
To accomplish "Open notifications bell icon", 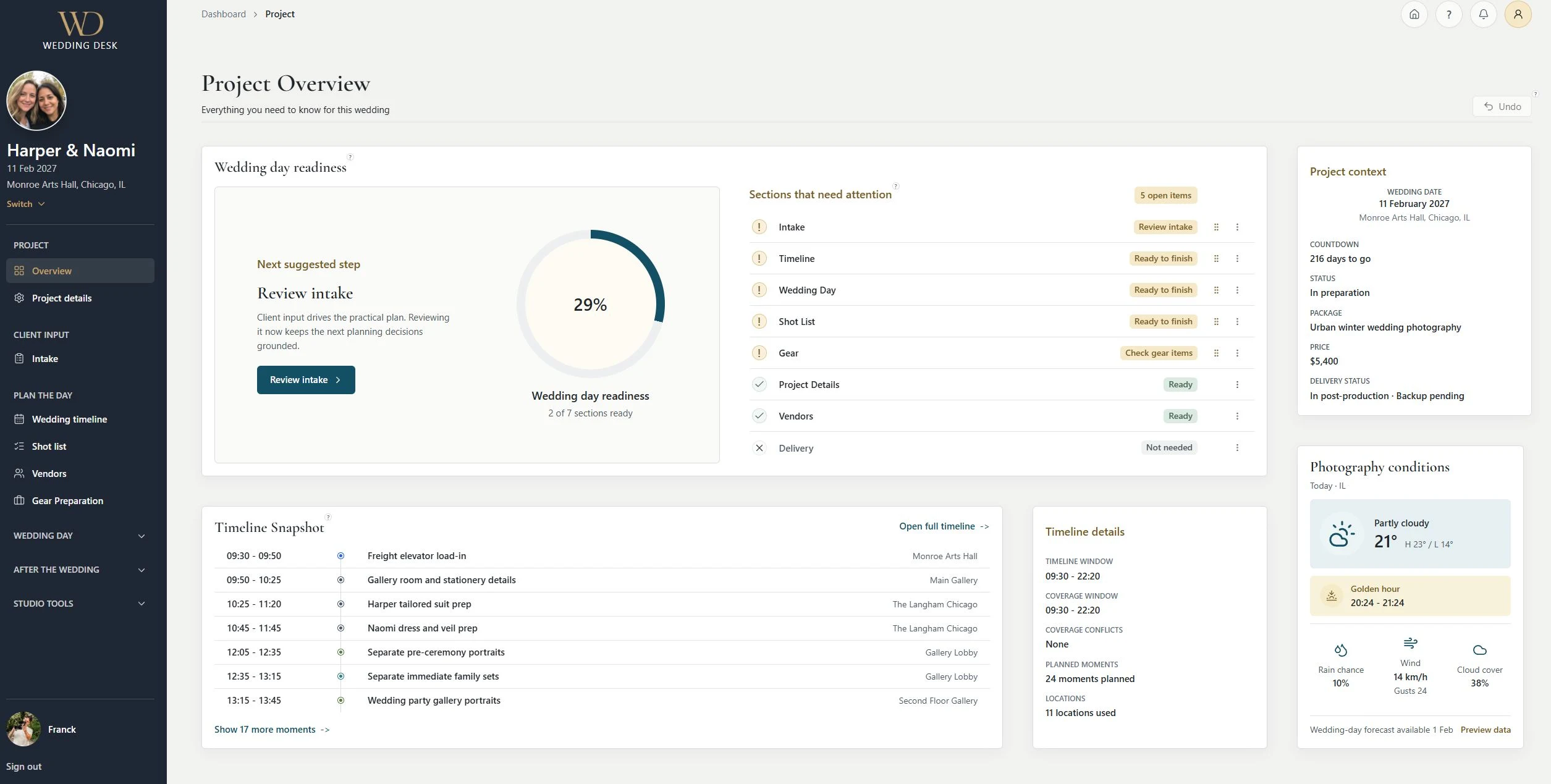I will coord(1483,14).
